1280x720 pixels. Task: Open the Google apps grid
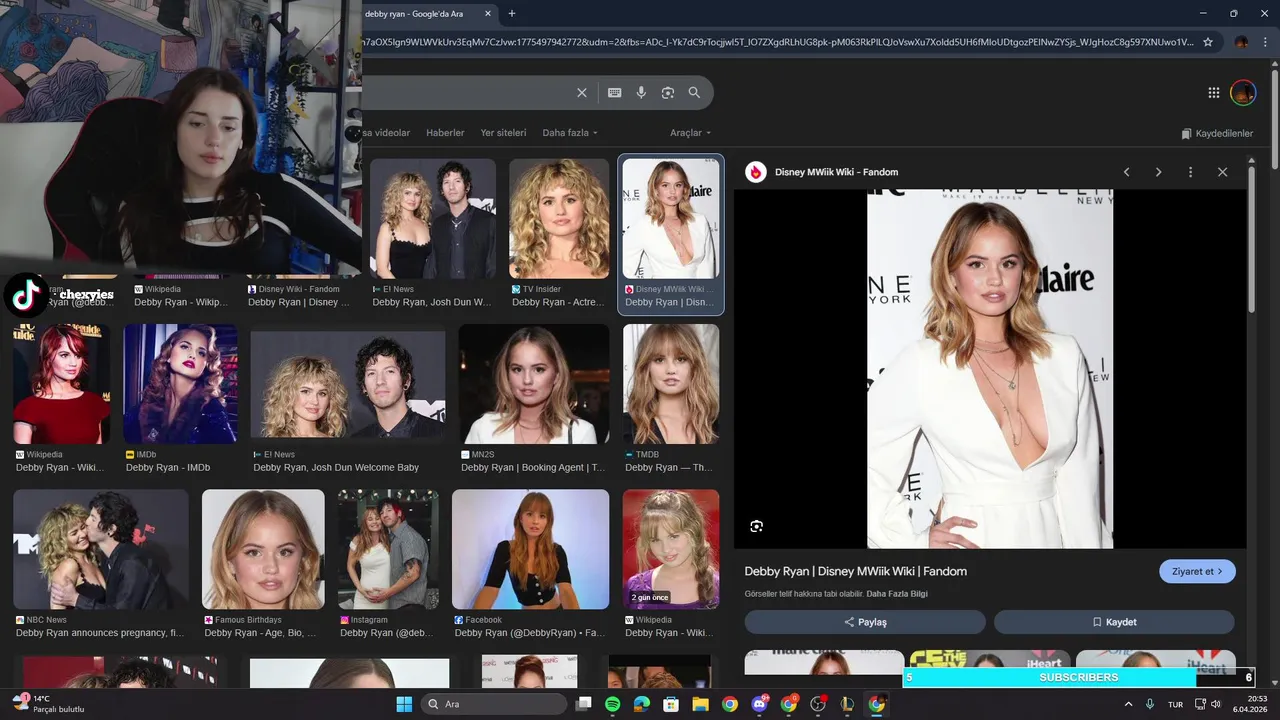[x=1214, y=93]
